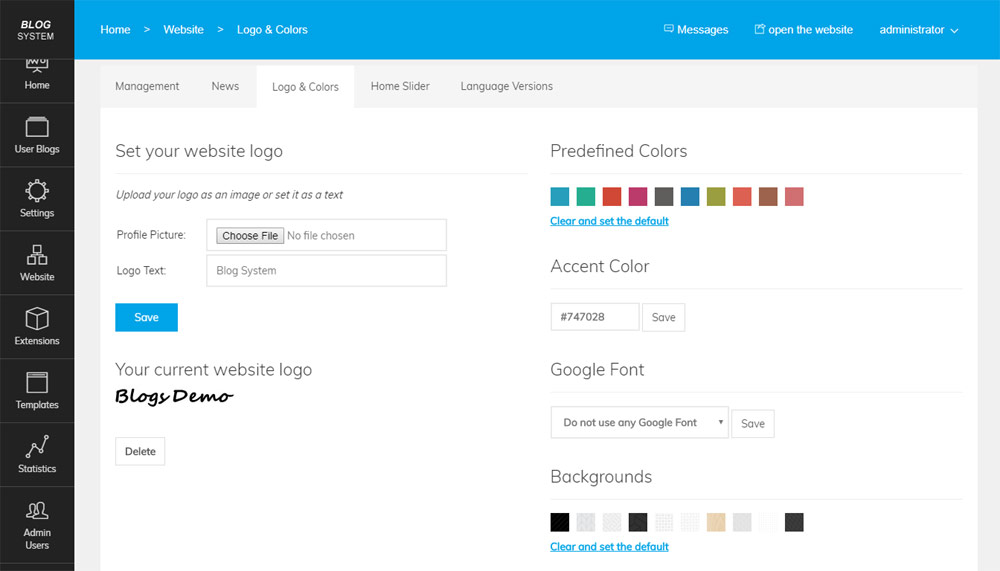Click the blue Save logo button
The image size is (1000, 571).
tap(146, 317)
